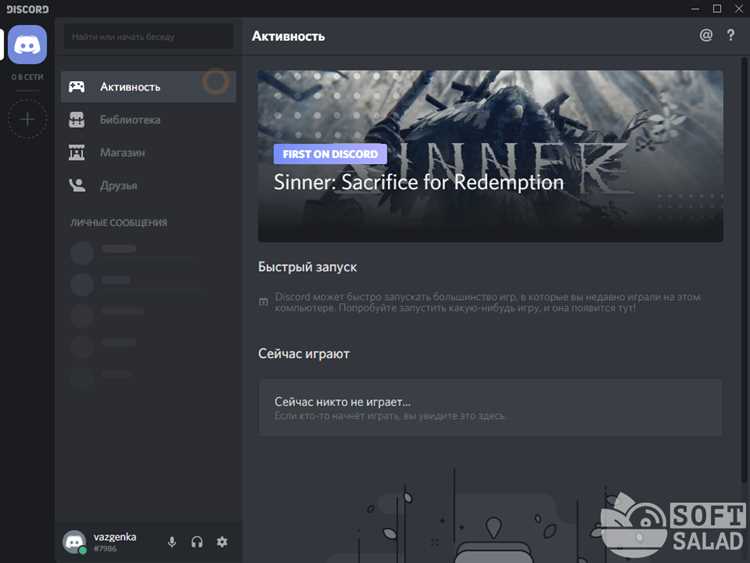750x563 pixels.
Task: Deafen audio with the headphones icon
Action: click(x=197, y=542)
